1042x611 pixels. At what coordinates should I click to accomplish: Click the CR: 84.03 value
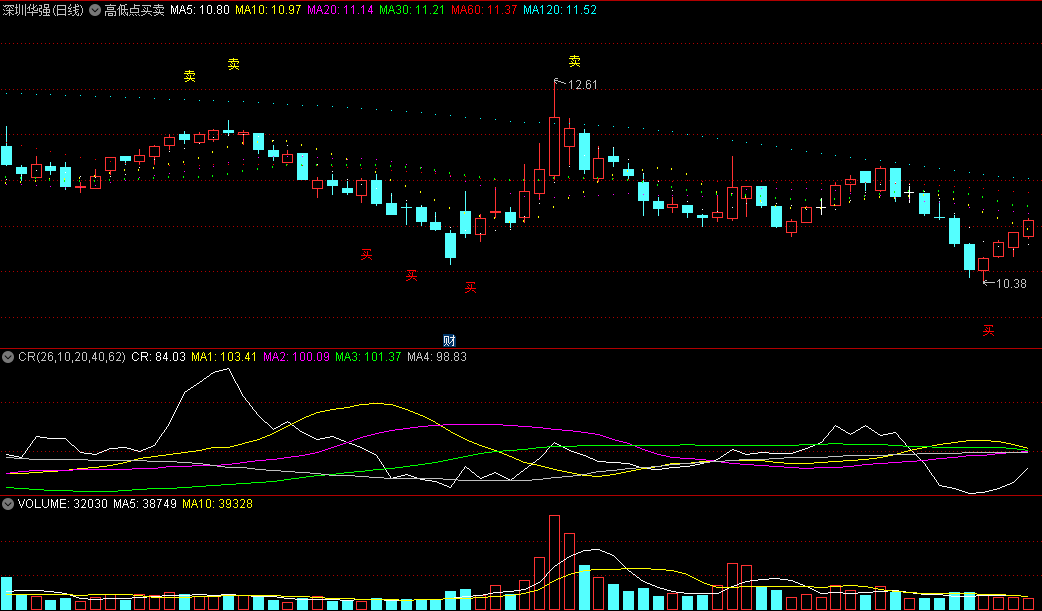(159, 357)
